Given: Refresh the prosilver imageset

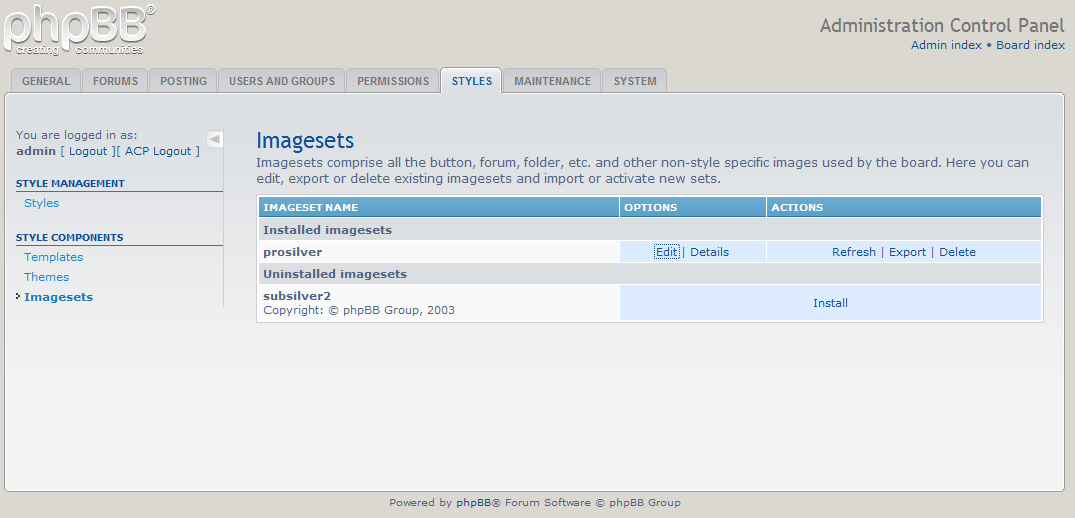Looking at the screenshot, I should click(x=853, y=252).
